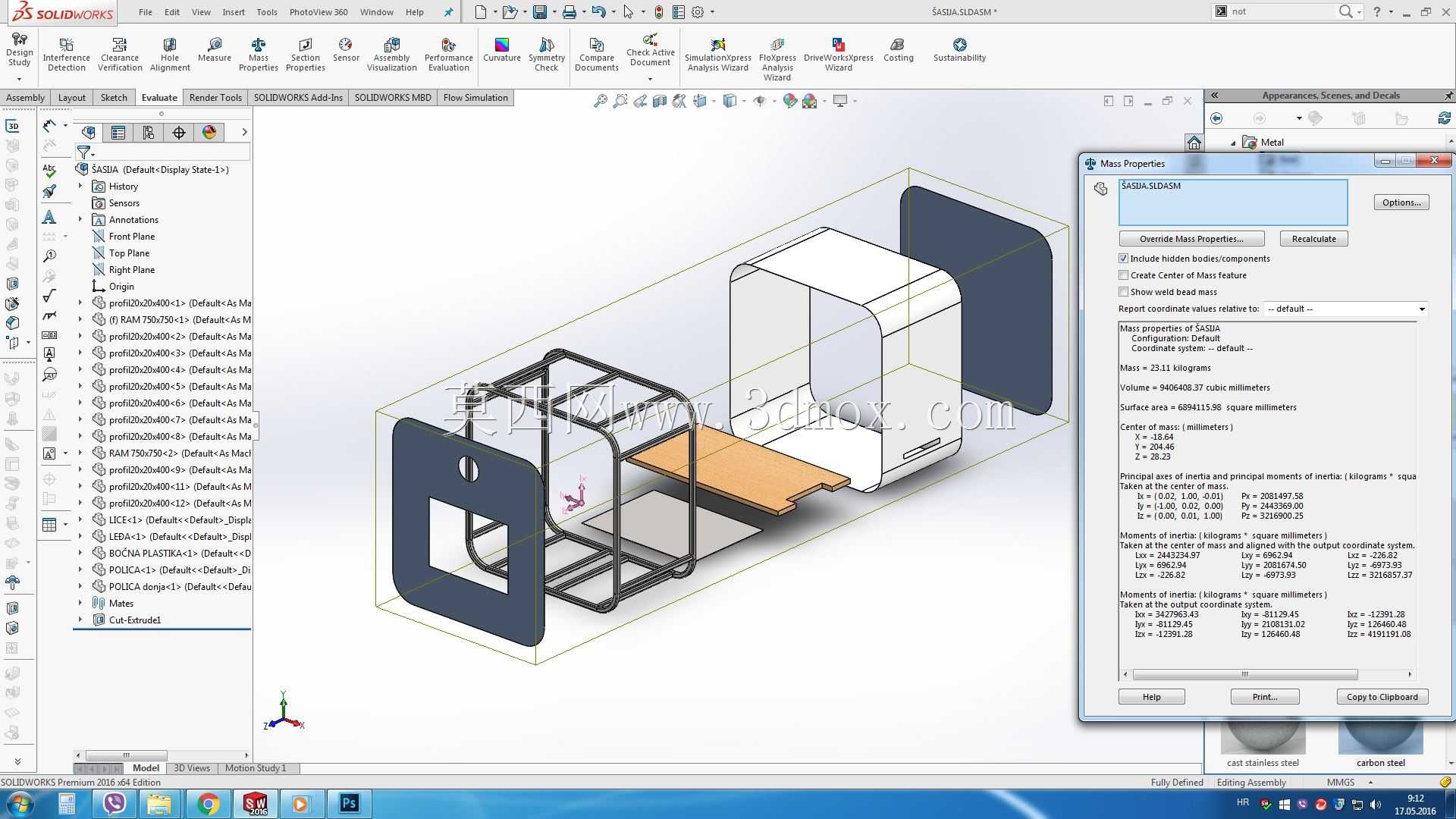Run Symmetry Check
The height and width of the screenshot is (819, 1456).
pos(547,55)
